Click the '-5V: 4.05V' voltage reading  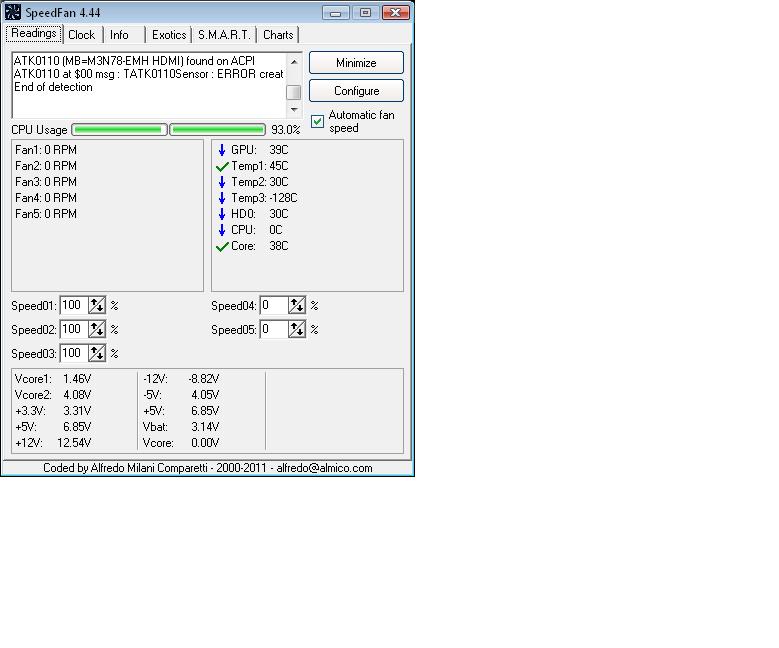(181, 395)
